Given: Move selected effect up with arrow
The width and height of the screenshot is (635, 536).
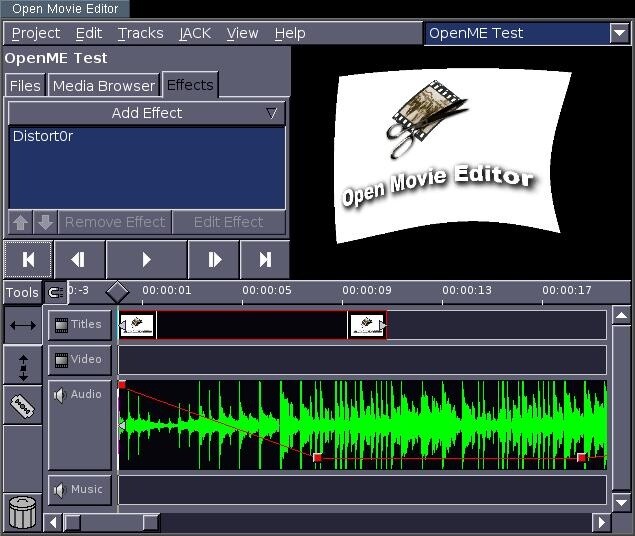Looking at the screenshot, I should (x=20, y=222).
